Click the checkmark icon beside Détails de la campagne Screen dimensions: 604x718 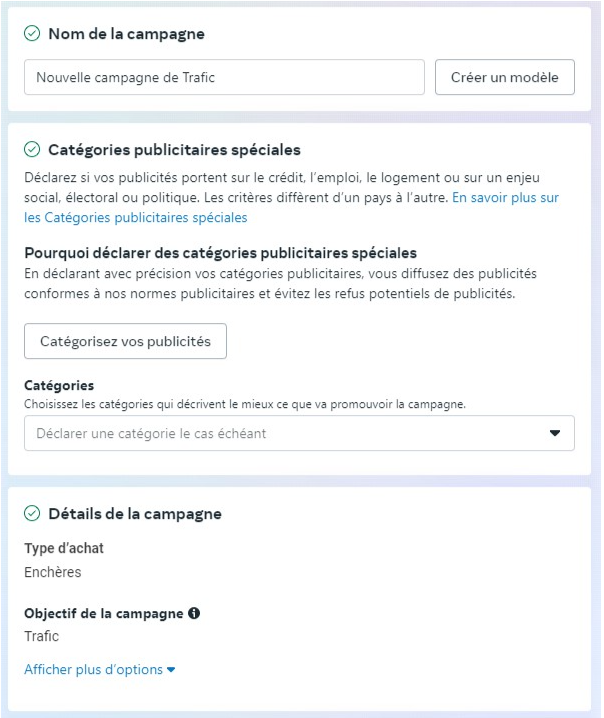tap(32, 514)
